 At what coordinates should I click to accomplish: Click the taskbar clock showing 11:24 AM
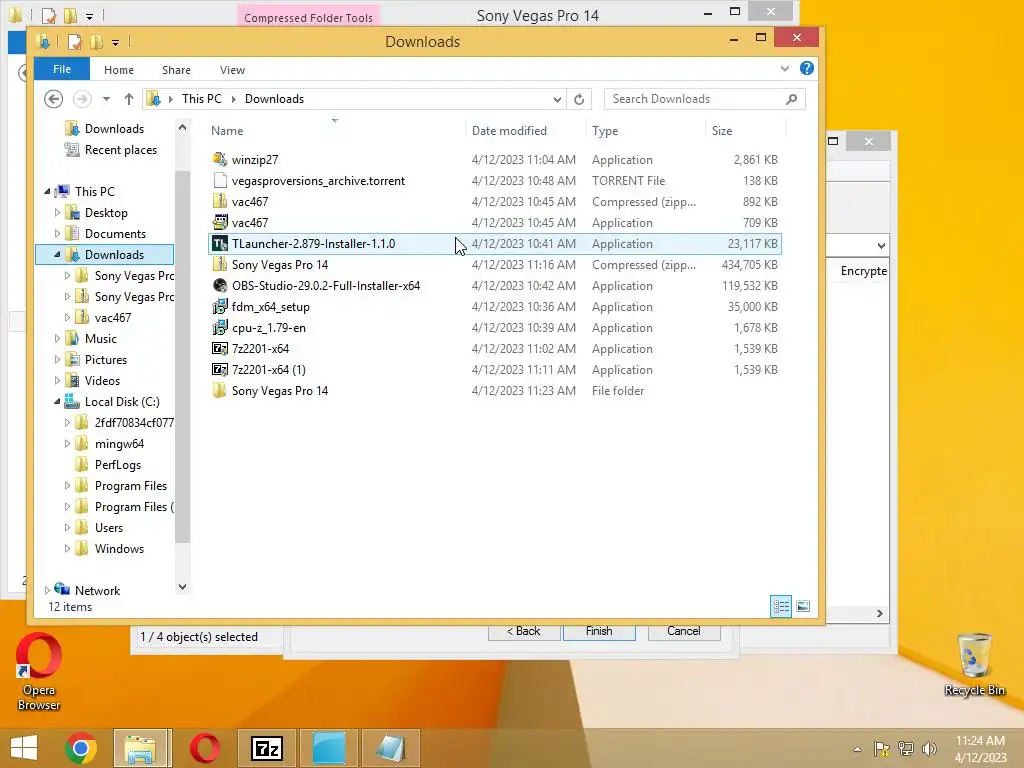point(980,749)
